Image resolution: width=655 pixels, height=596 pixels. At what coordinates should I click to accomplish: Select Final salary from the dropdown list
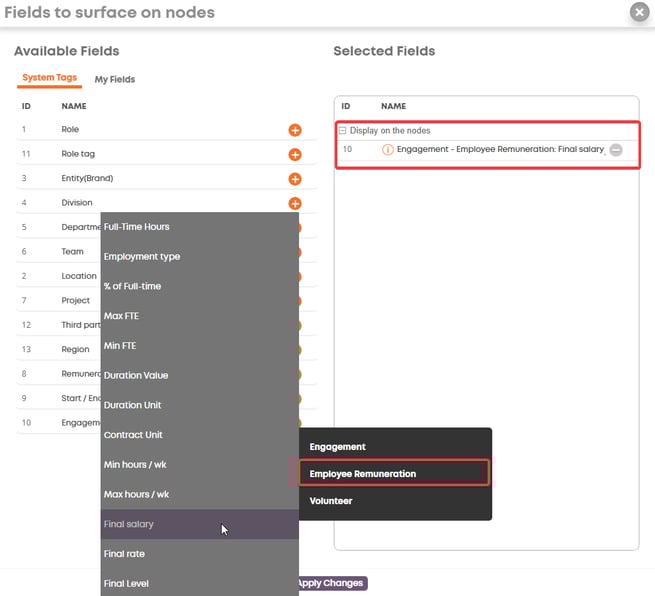(129, 524)
